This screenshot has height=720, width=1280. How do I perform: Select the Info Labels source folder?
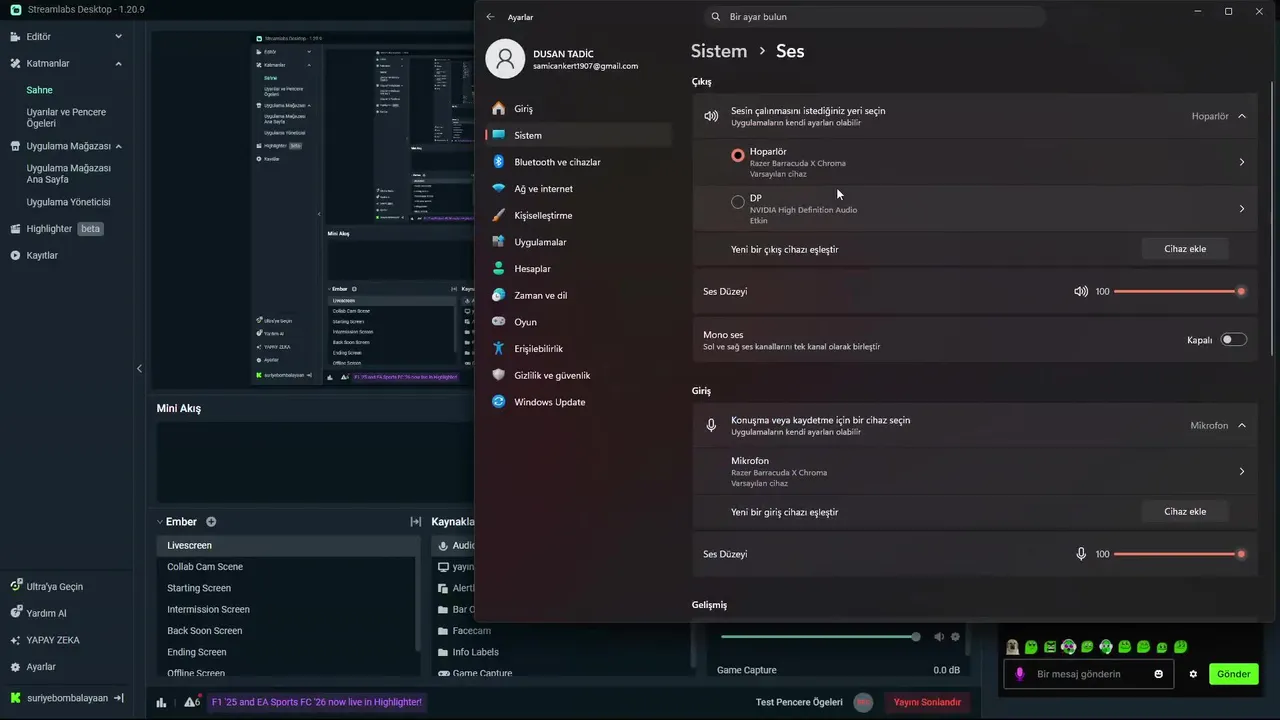pos(475,652)
